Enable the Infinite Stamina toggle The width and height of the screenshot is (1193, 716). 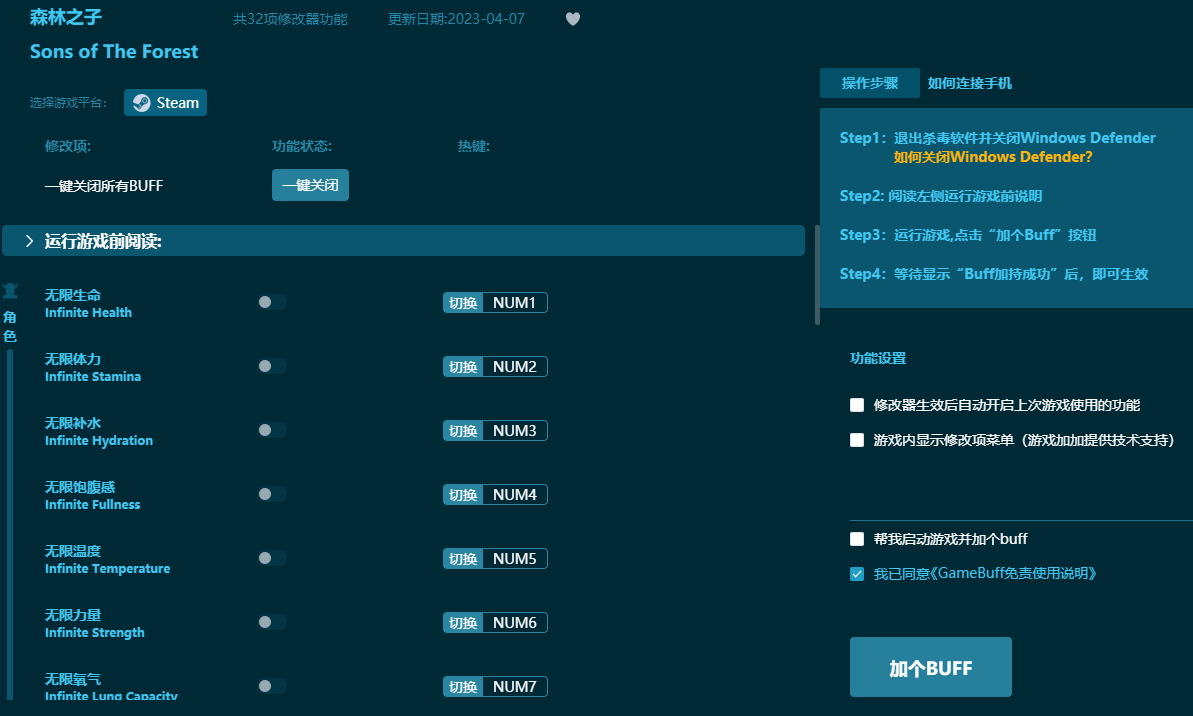(x=271, y=366)
